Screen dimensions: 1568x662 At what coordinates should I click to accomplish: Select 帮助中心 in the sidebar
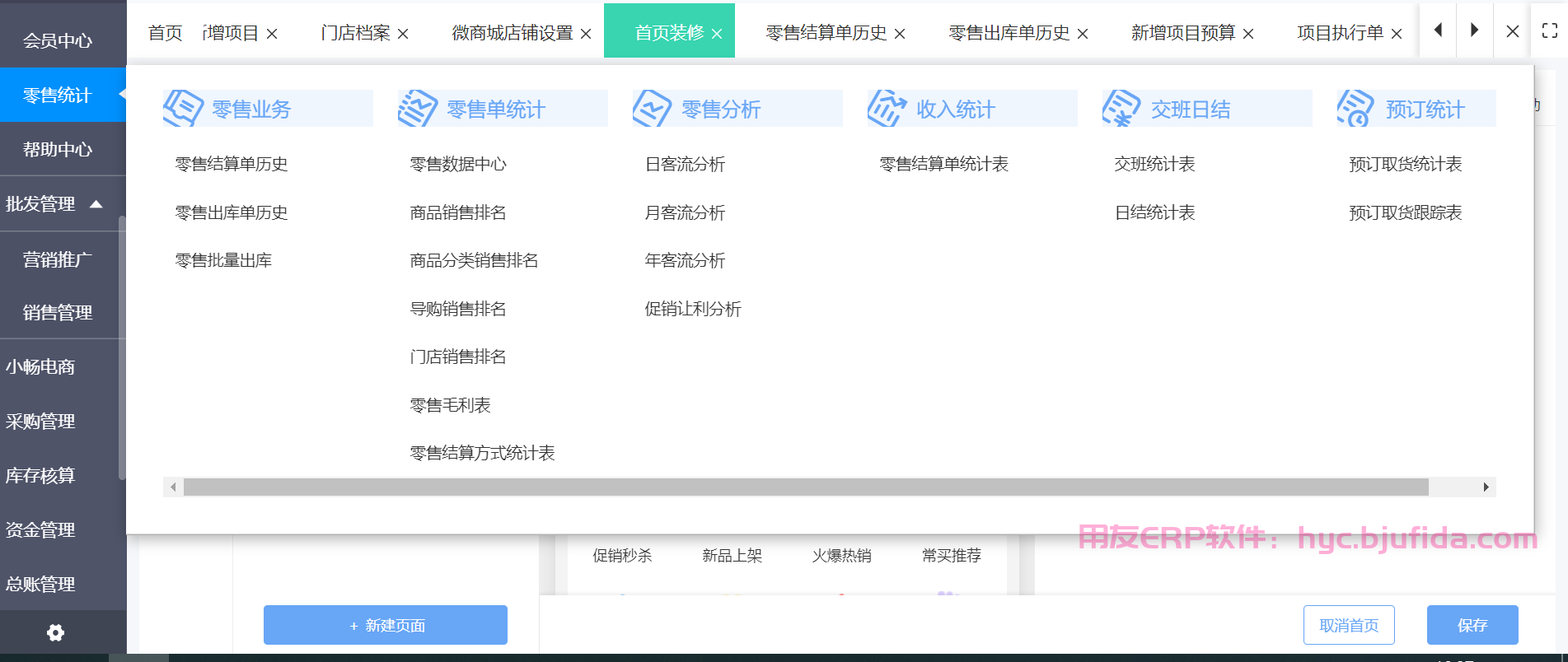[58, 149]
